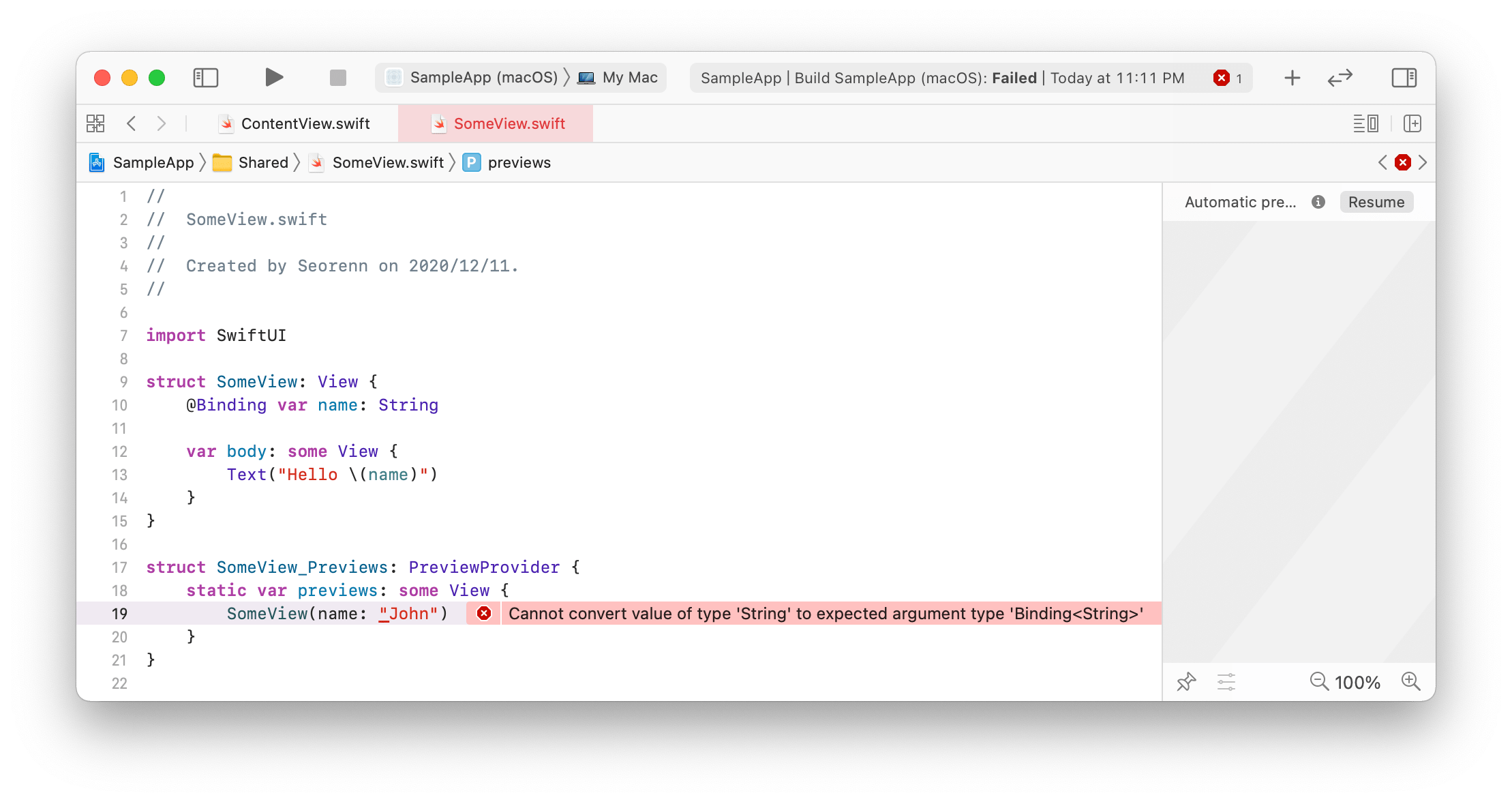Add an editor on the right

coord(1412,123)
